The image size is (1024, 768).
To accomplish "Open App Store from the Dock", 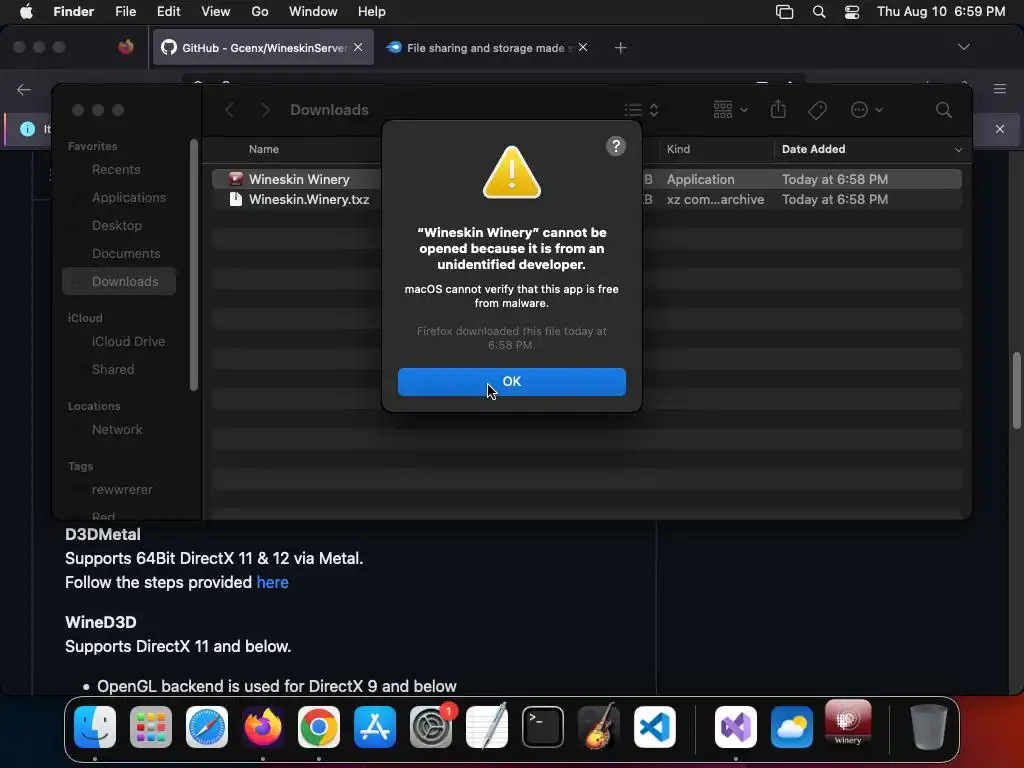I will tap(375, 726).
